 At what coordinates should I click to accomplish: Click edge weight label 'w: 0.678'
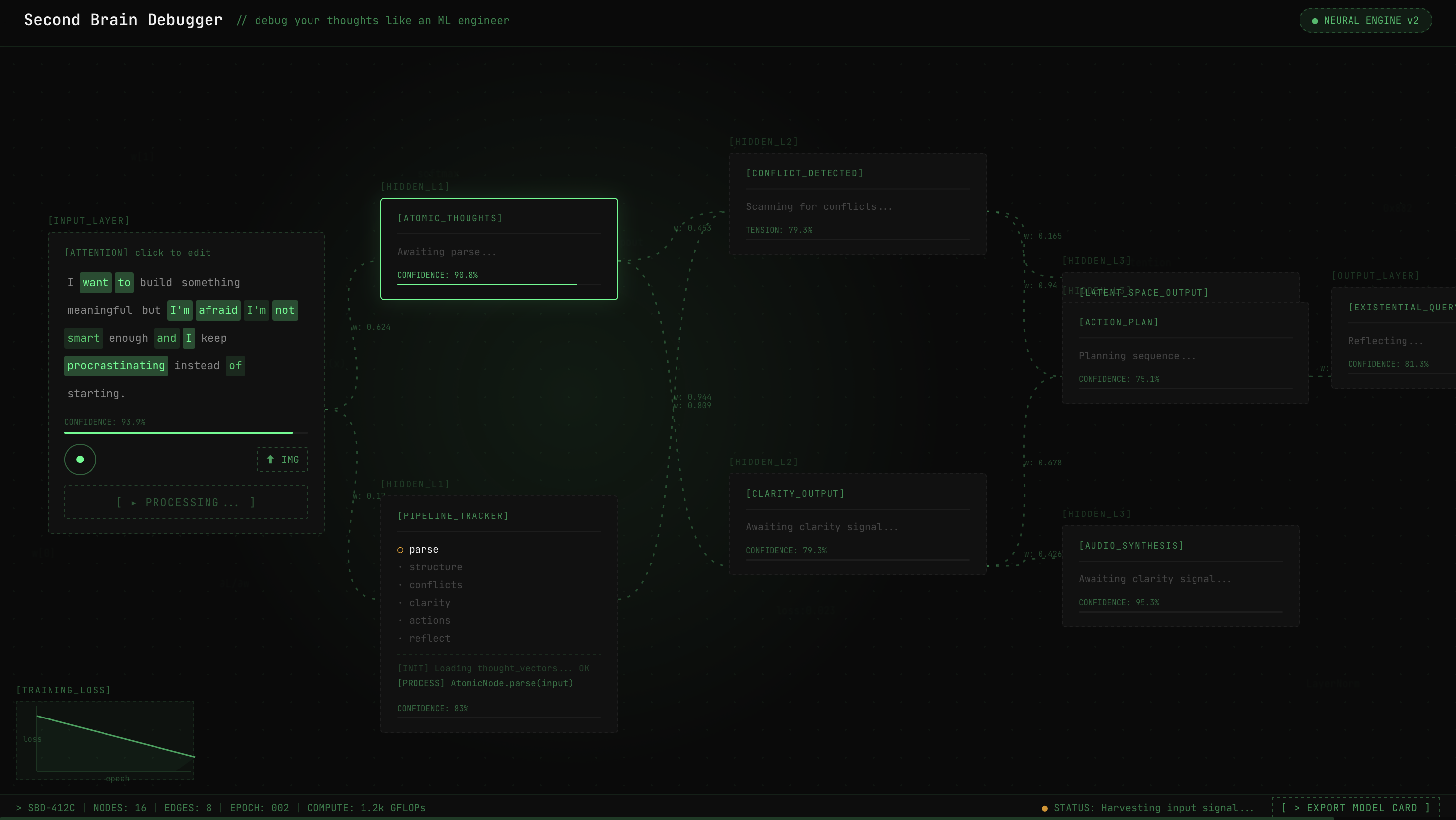click(x=1042, y=463)
